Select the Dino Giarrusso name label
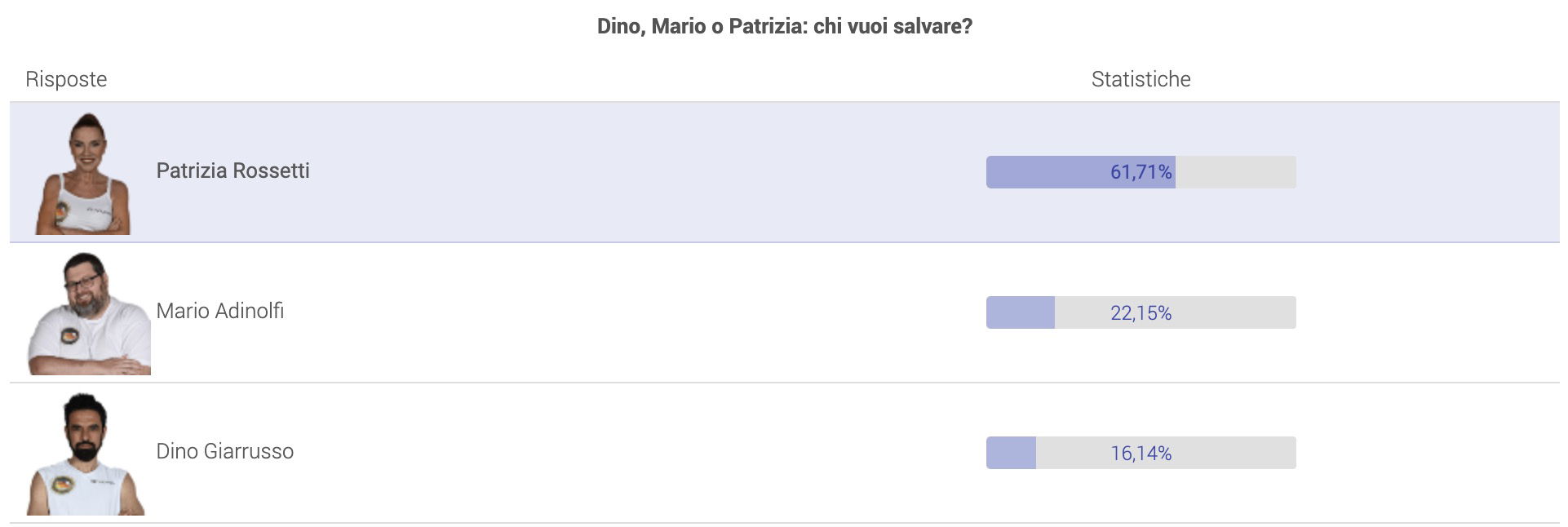This screenshot has width=1568, height=527. 225,451
